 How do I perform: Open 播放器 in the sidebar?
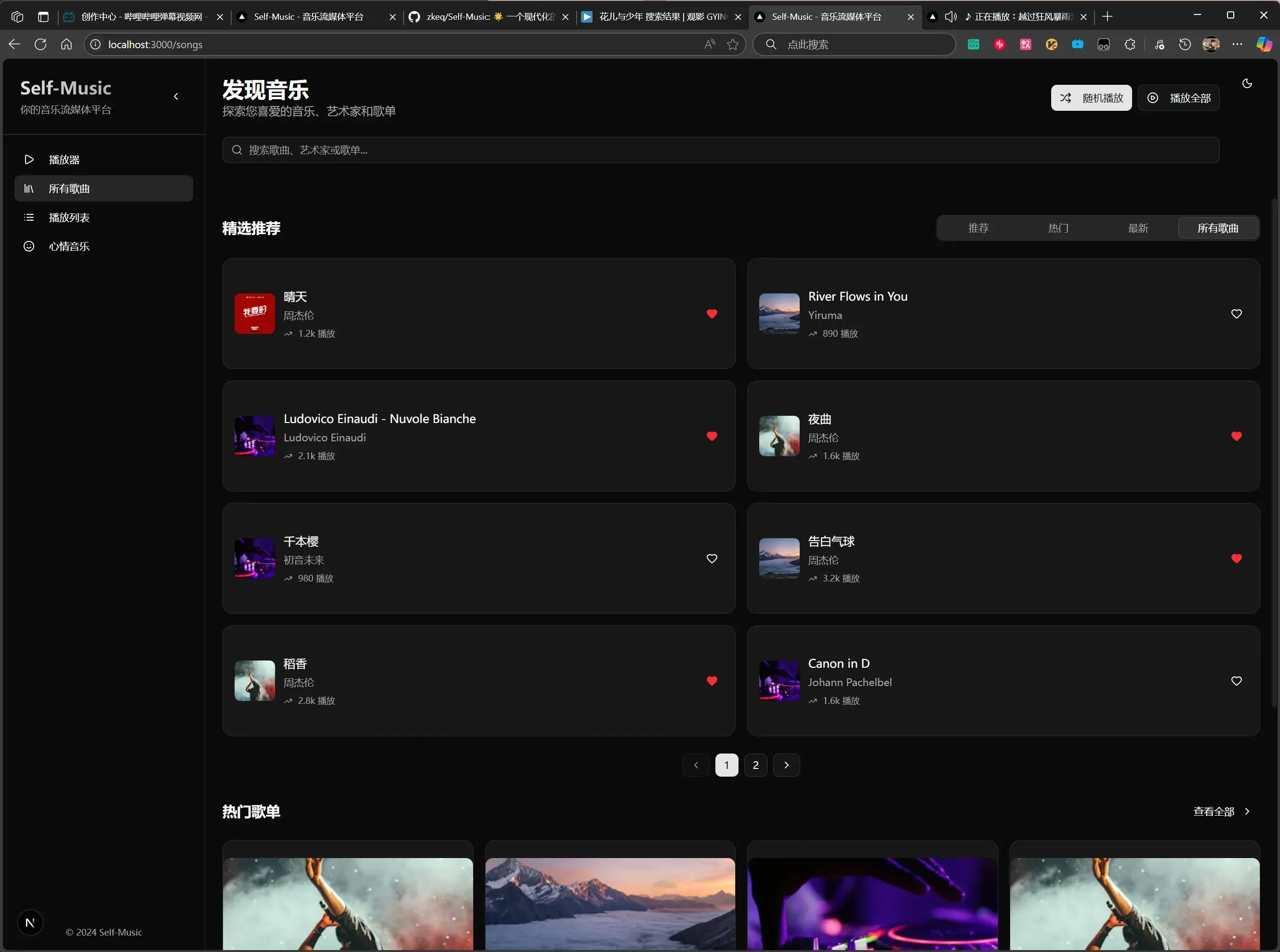(x=64, y=159)
